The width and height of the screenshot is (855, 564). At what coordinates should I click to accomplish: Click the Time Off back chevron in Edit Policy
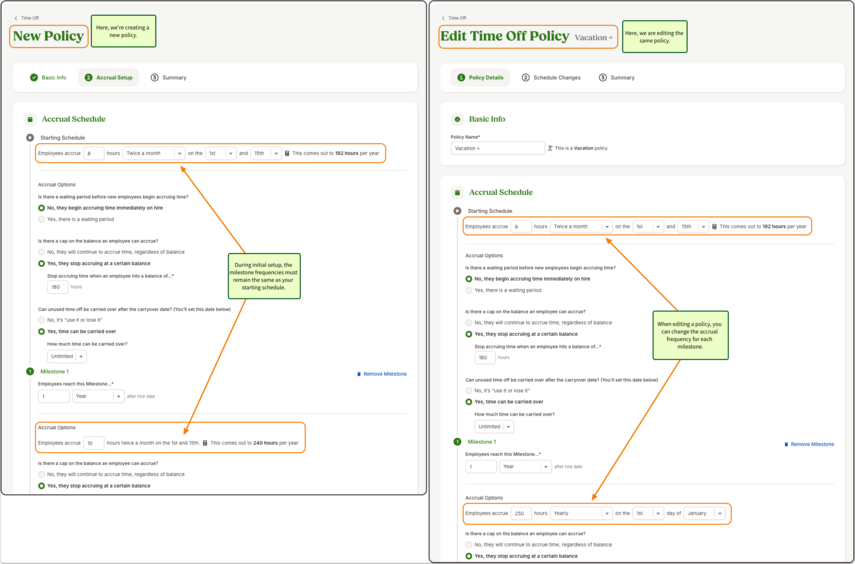click(443, 18)
